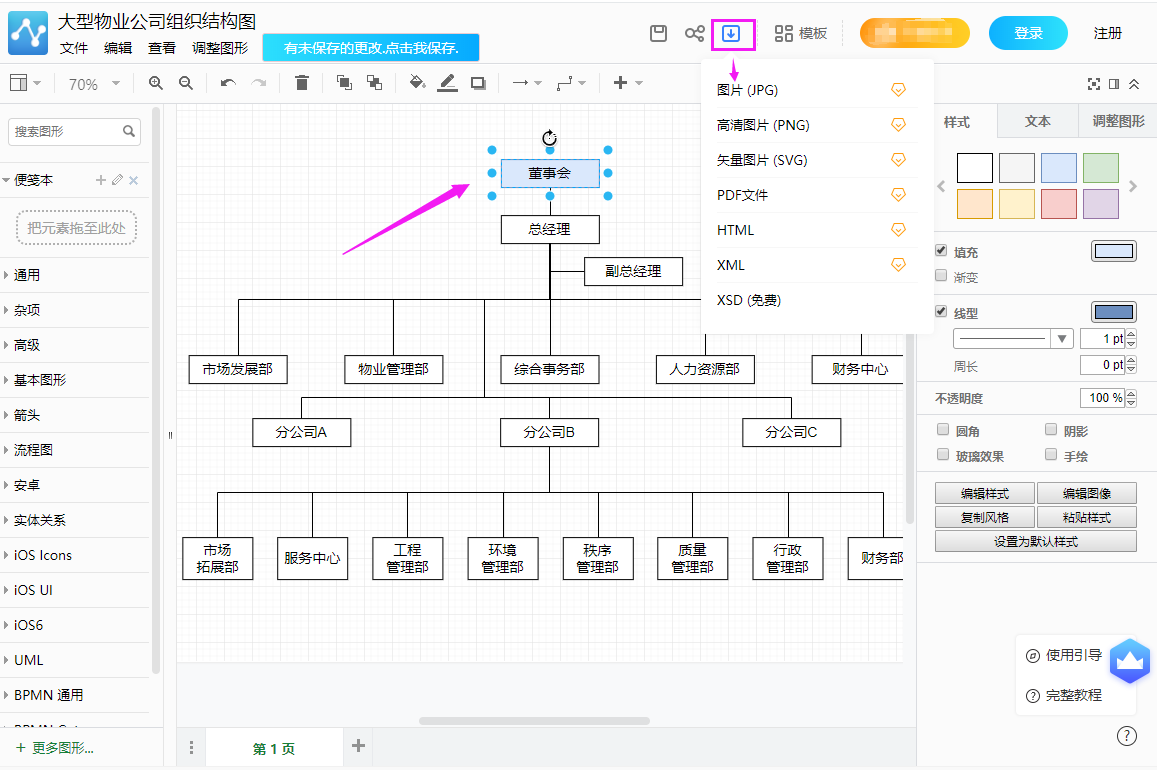This screenshot has width=1157, height=770.
Task: Select the Delete tool in the toolbar
Action: [301, 84]
